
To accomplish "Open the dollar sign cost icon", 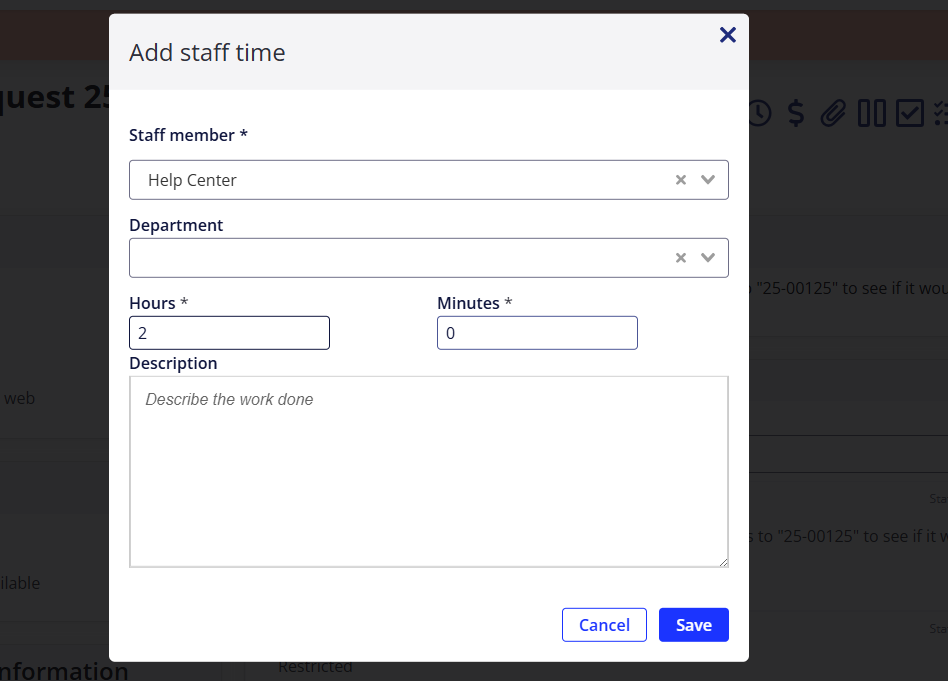I will (796, 113).
